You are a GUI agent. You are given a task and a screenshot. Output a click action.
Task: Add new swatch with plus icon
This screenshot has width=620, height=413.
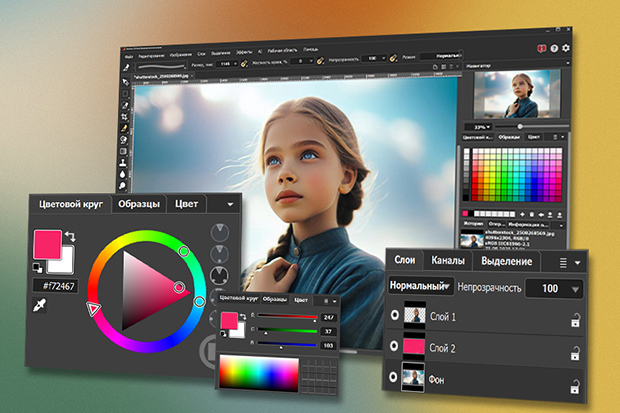click(522, 214)
